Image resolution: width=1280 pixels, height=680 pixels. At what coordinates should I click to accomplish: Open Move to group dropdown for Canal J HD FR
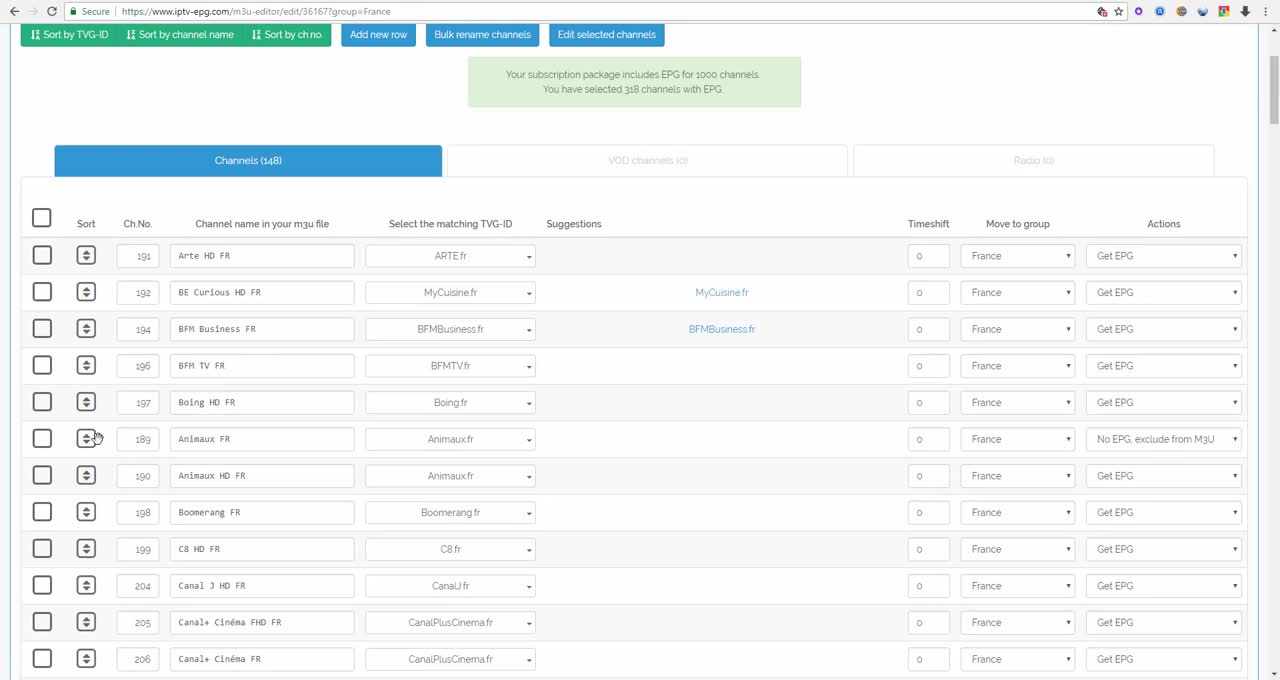1018,586
